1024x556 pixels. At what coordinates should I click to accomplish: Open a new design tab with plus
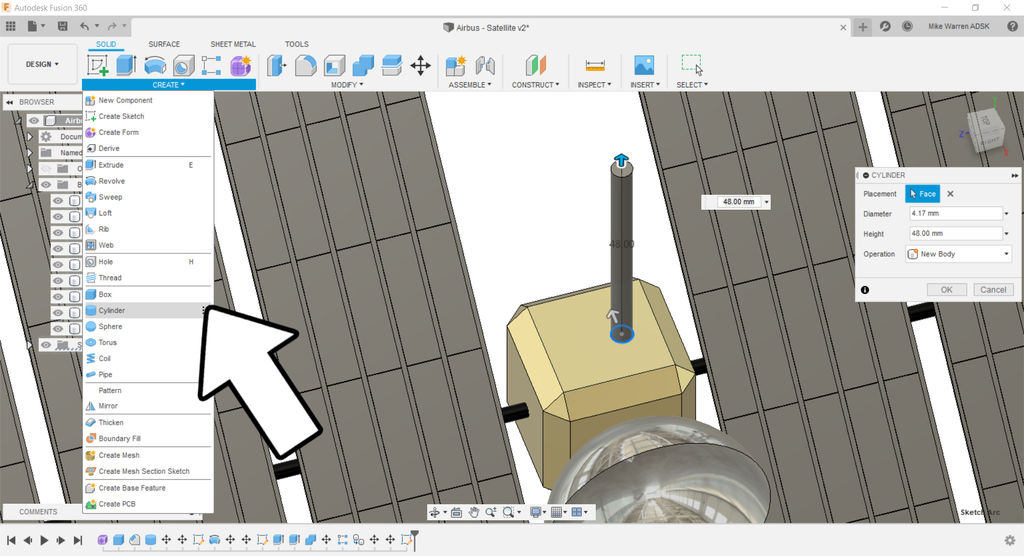[863, 27]
